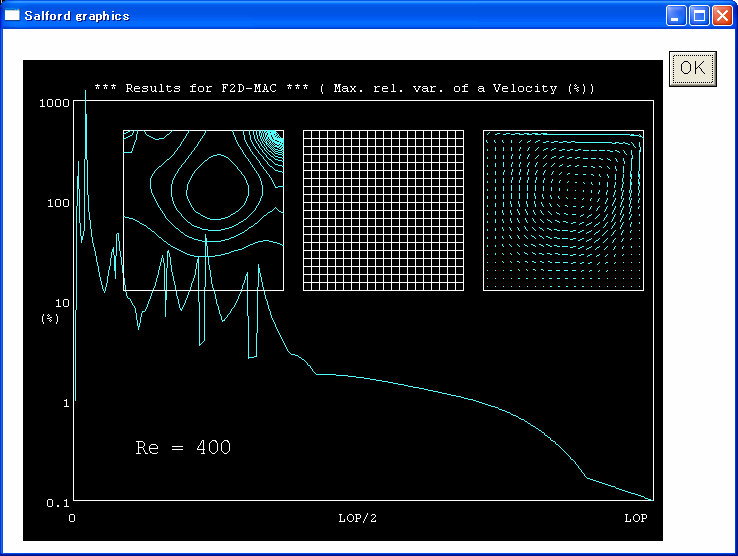Minimize the Salford graphics window
Image resolution: width=738 pixels, height=556 pixels.
[x=675, y=16]
